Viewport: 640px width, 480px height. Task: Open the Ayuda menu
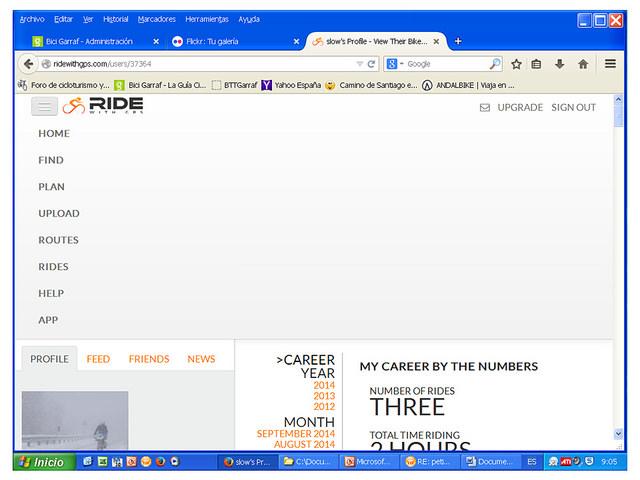[249, 19]
